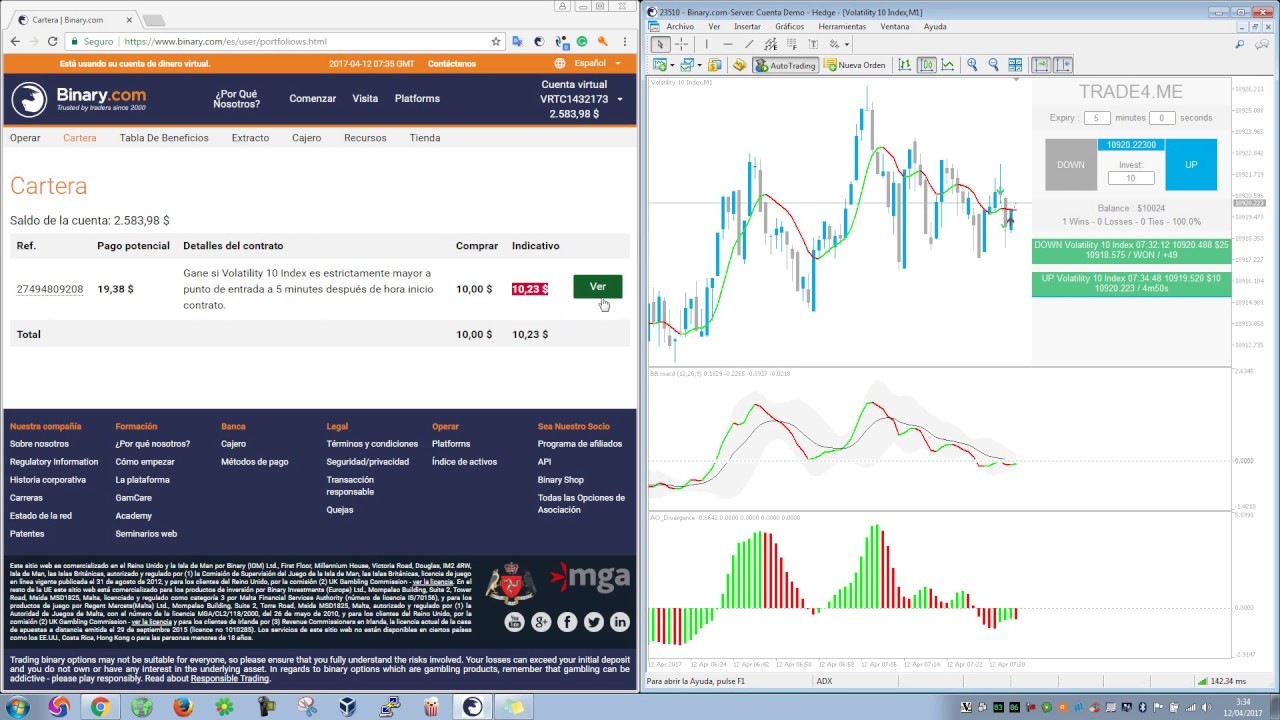
Task: Toggle AutoTrading in MetaTrader
Action: pyautogui.click(x=785, y=65)
